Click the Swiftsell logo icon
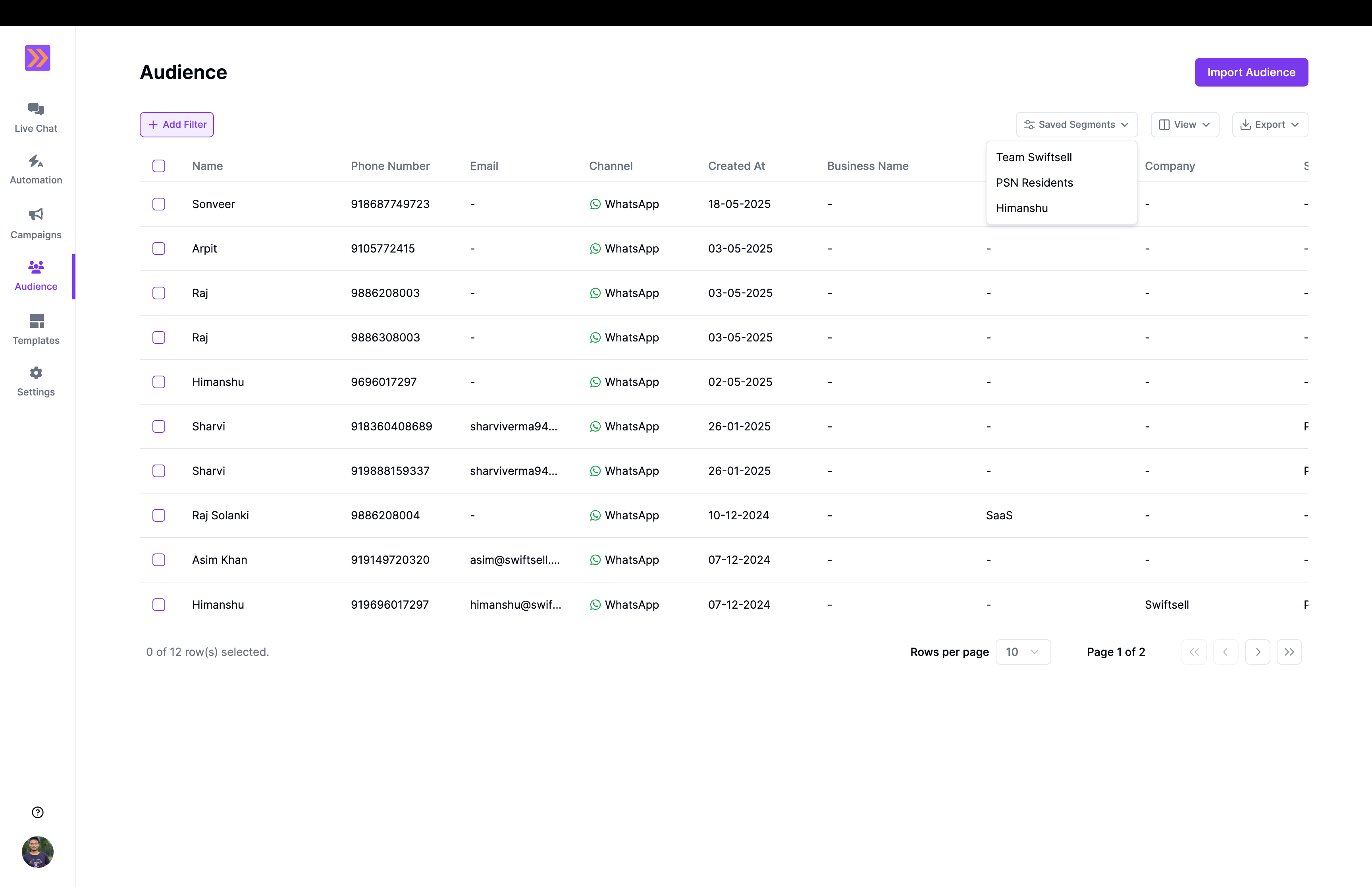This screenshot has width=1372, height=887. pyautogui.click(x=37, y=58)
